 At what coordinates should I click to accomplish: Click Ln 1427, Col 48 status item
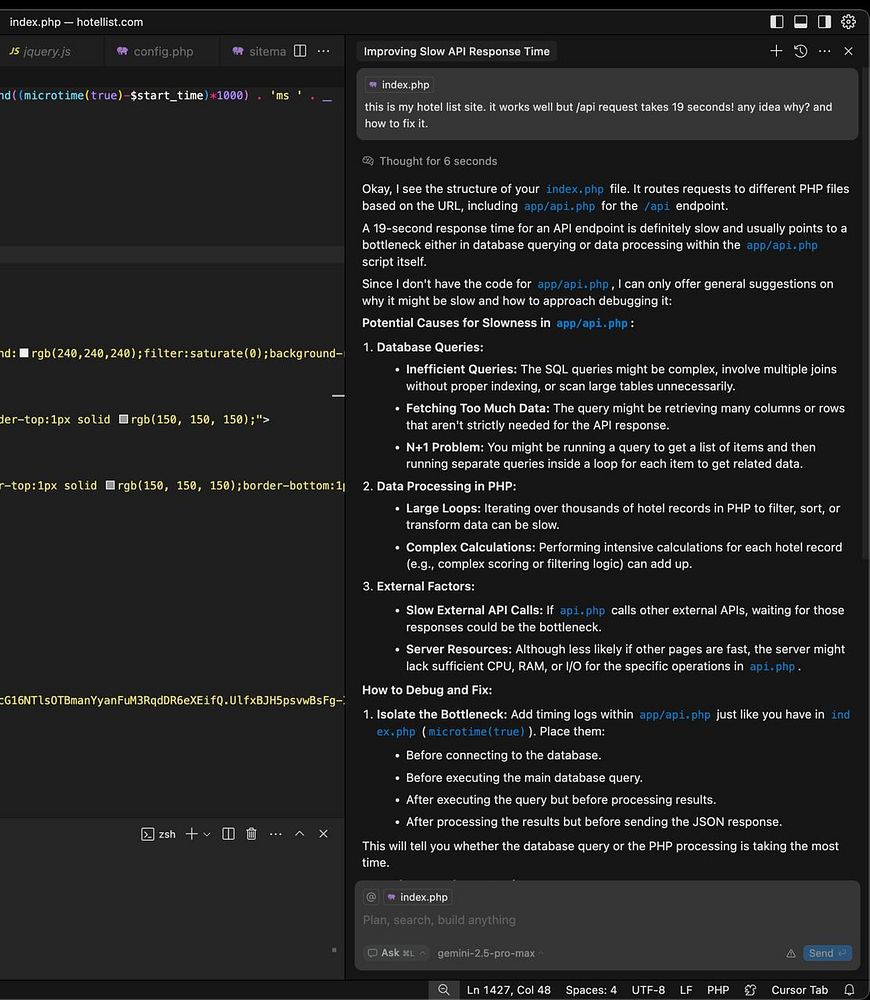[508, 990]
